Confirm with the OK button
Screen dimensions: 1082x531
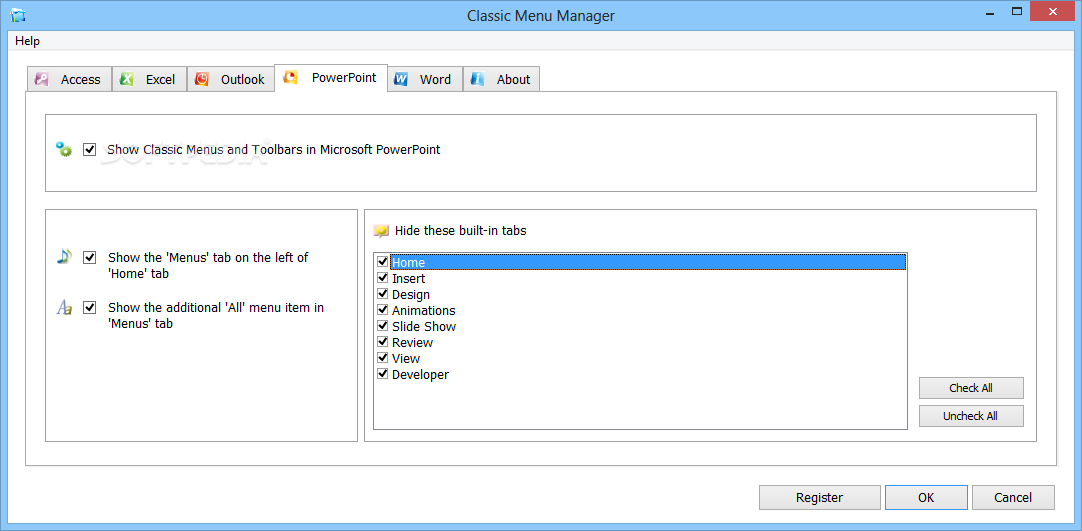(926, 497)
